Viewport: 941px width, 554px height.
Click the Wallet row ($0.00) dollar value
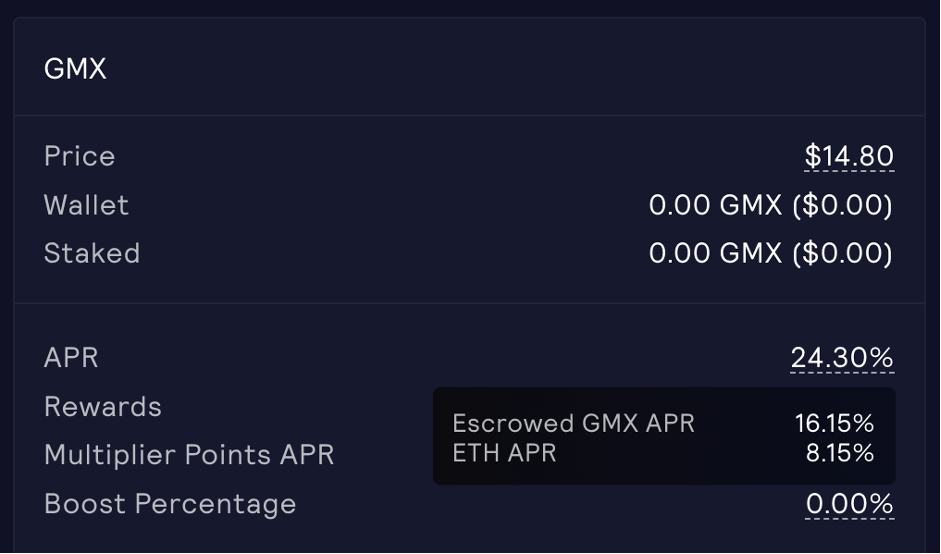pyautogui.click(x=842, y=206)
